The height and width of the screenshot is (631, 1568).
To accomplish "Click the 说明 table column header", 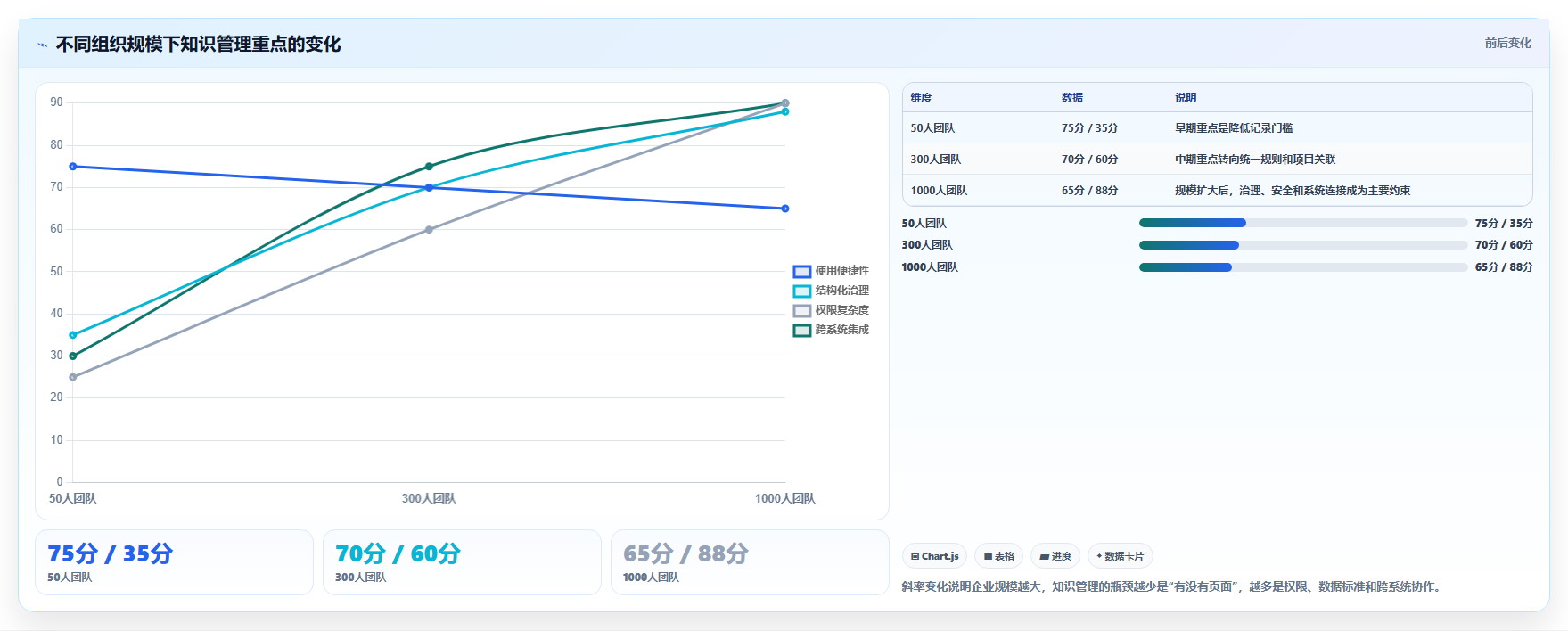I will 1185,98.
